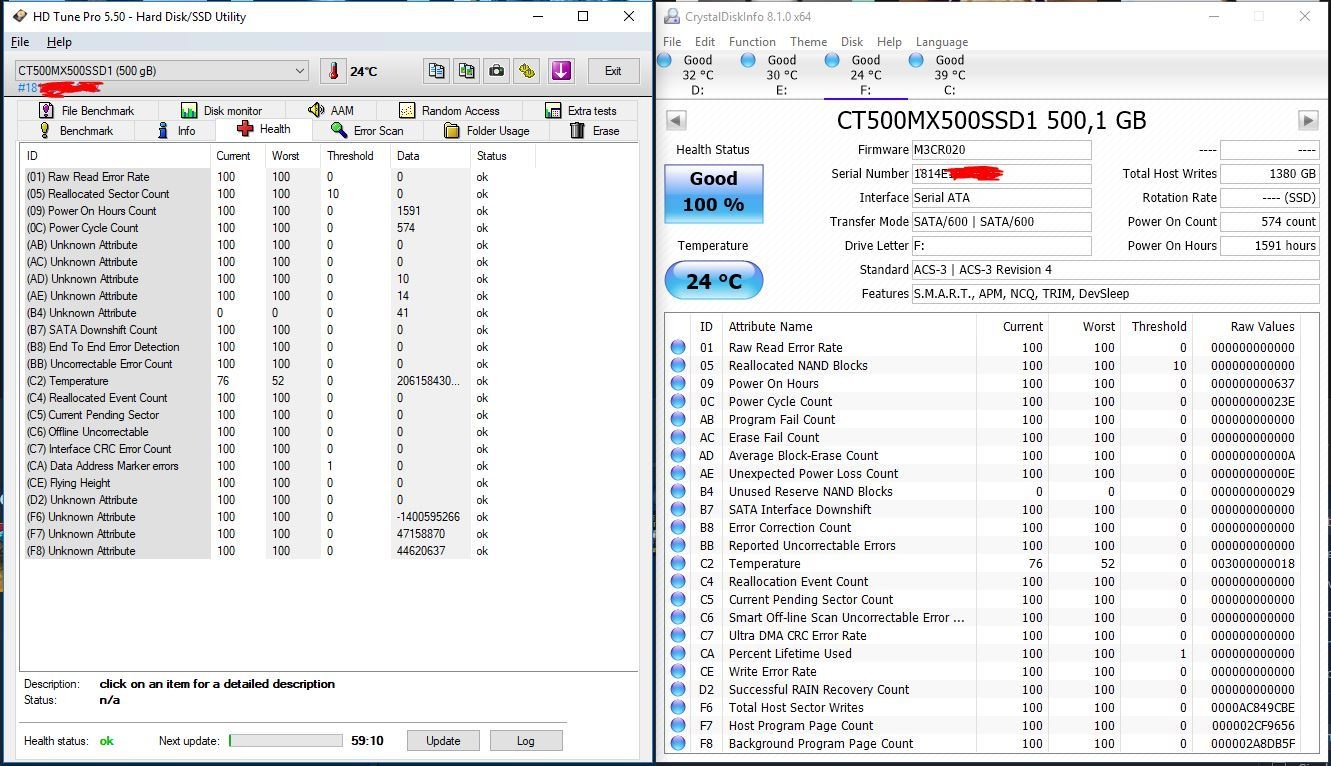
Task: Open HD Tune File menu
Action: (x=20, y=42)
